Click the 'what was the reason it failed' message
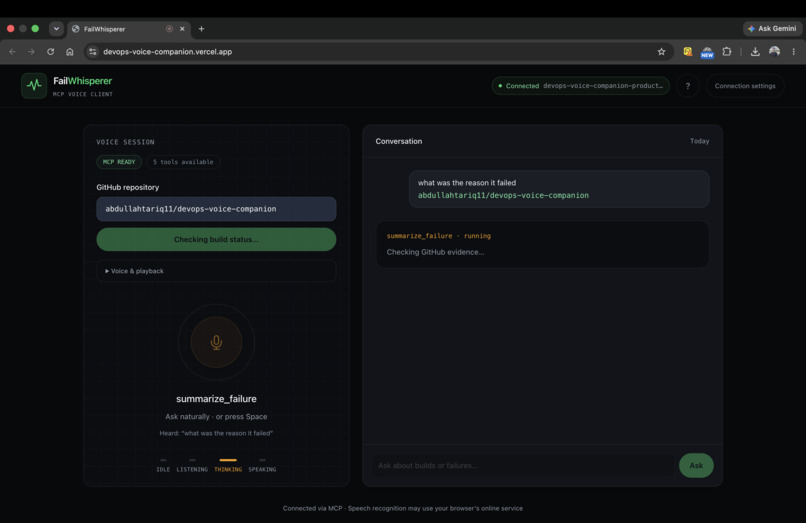806x523 pixels. 467,183
